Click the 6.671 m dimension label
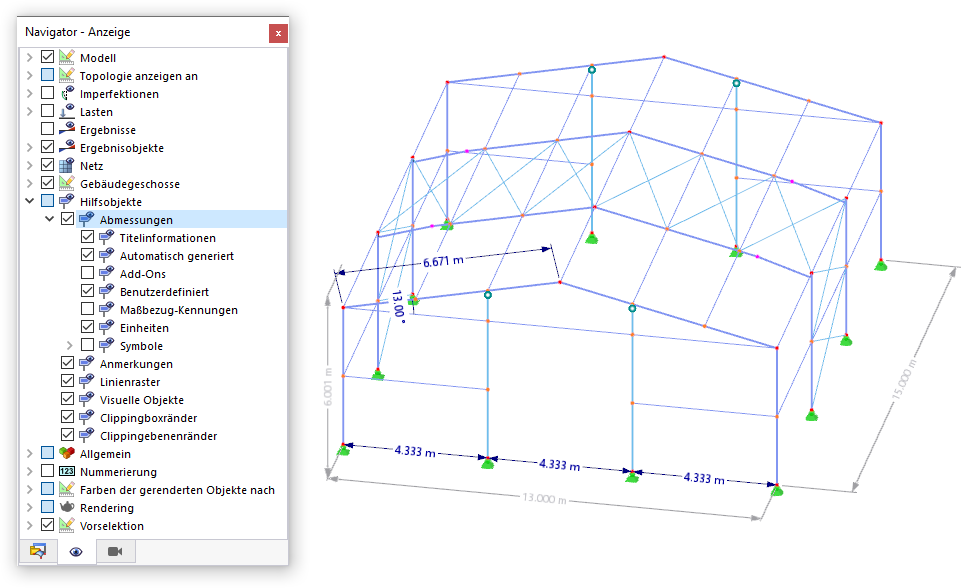 (443, 261)
